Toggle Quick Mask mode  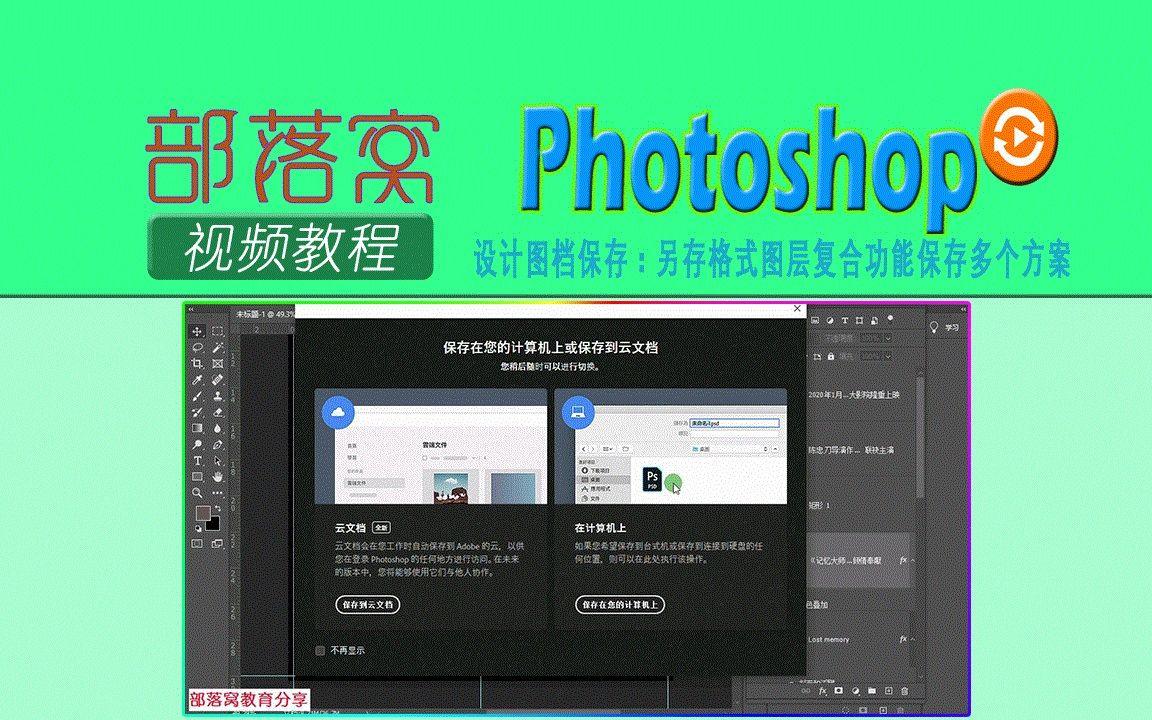point(197,544)
